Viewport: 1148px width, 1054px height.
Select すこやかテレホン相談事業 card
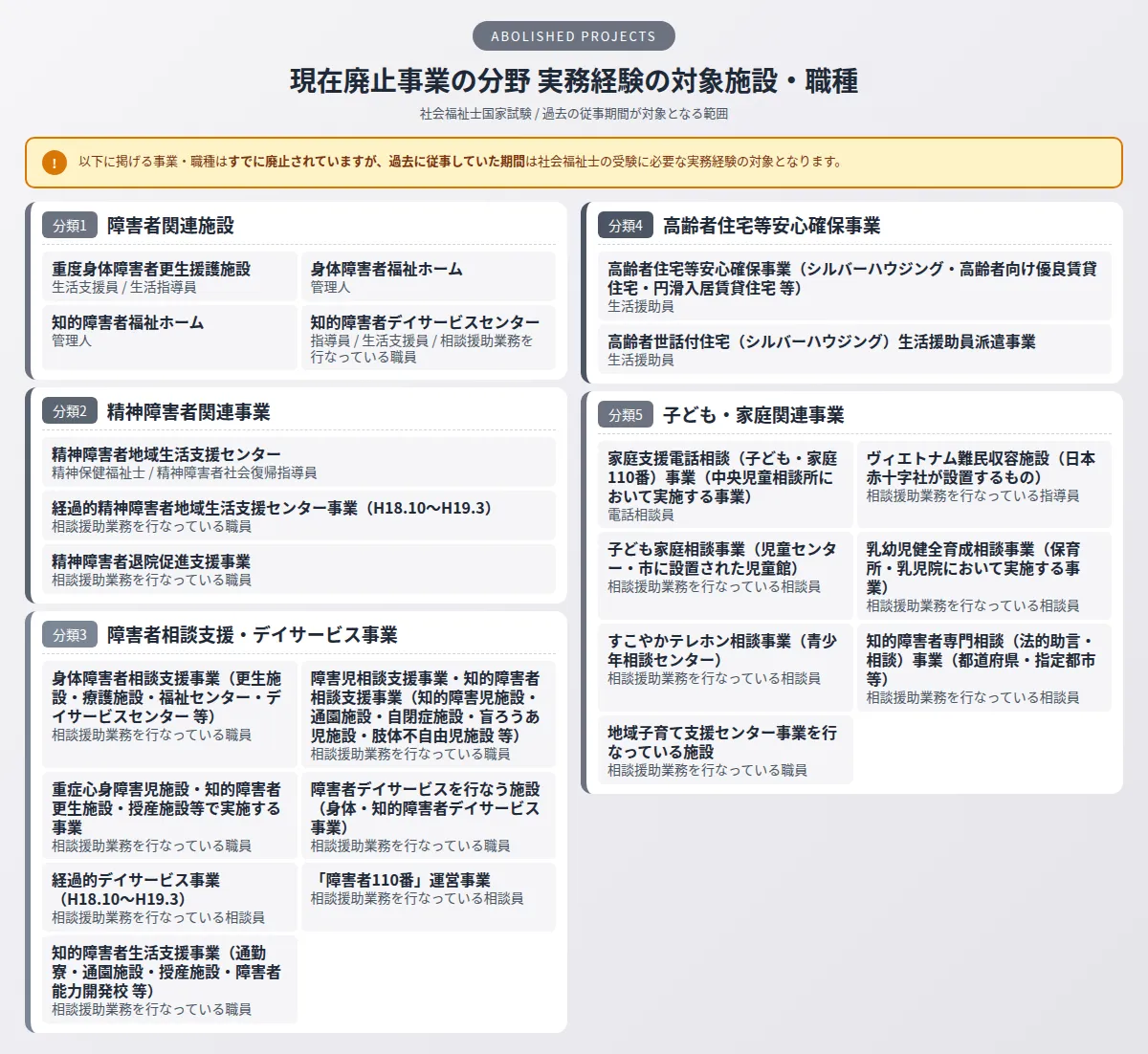[x=725, y=668]
